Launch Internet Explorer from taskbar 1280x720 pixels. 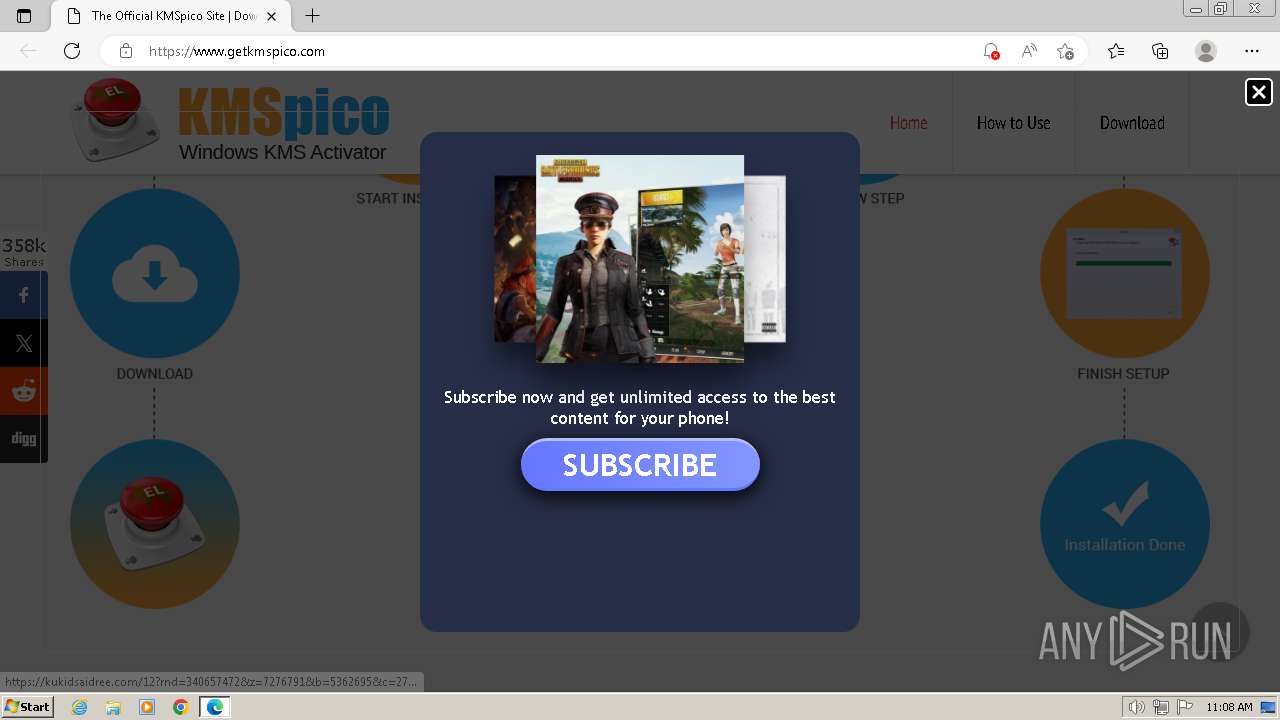[79, 707]
